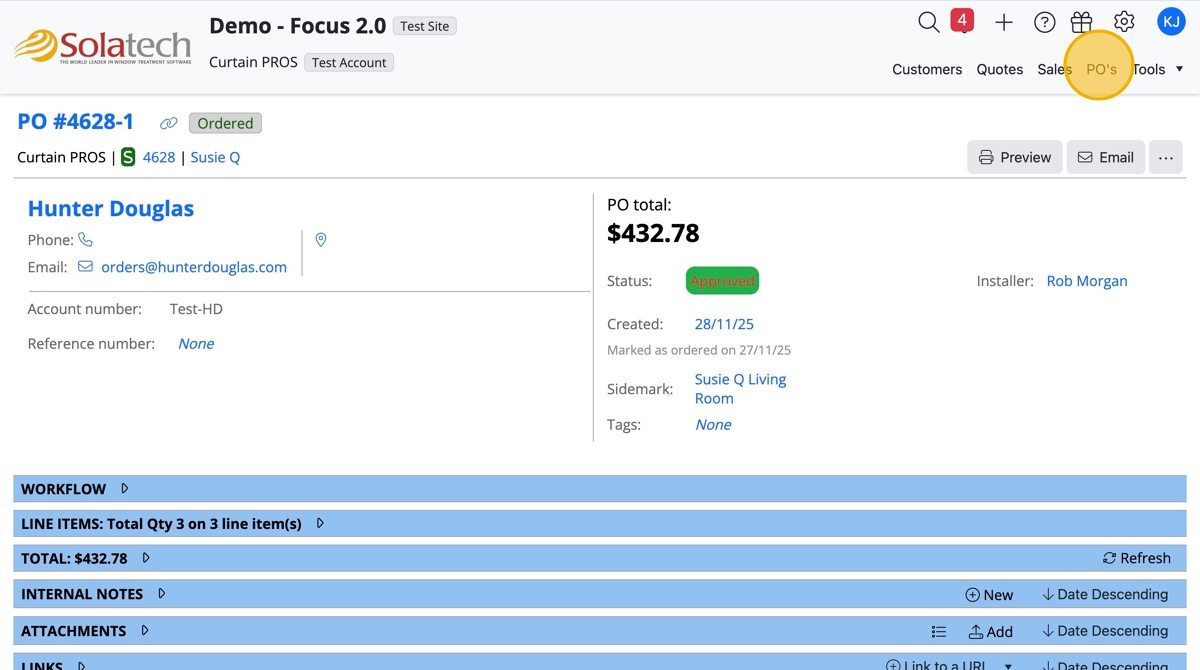Open the help question mark icon
Screen dimensions: 1200x670
point(1044,22)
